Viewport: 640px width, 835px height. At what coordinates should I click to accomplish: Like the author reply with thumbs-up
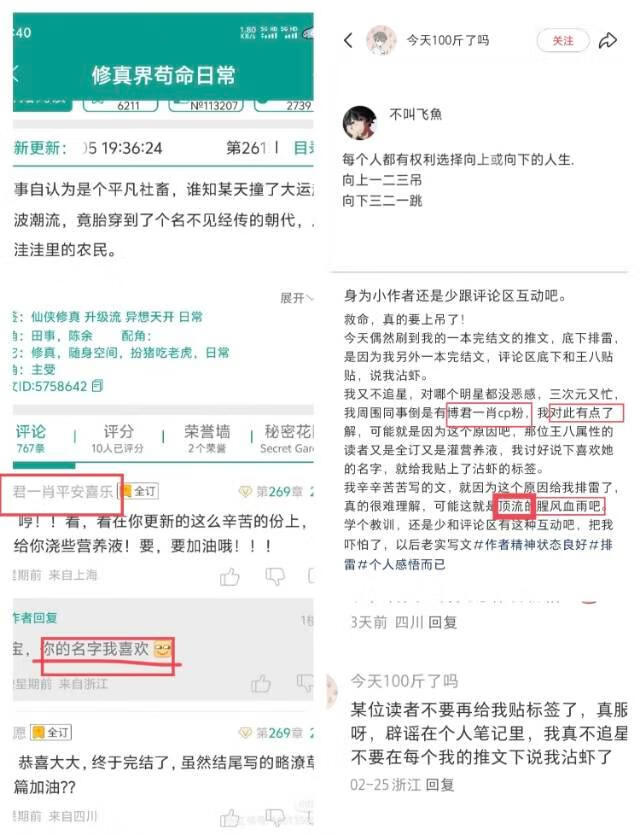point(261,684)
